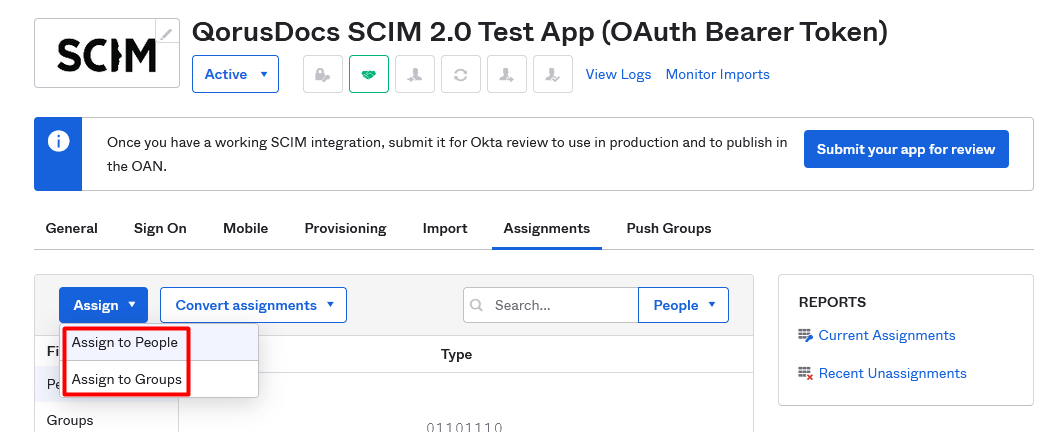This screenshot has width=1049, height=432.
Task: Select the Assignments tab
Action: [x=547, y=229]
